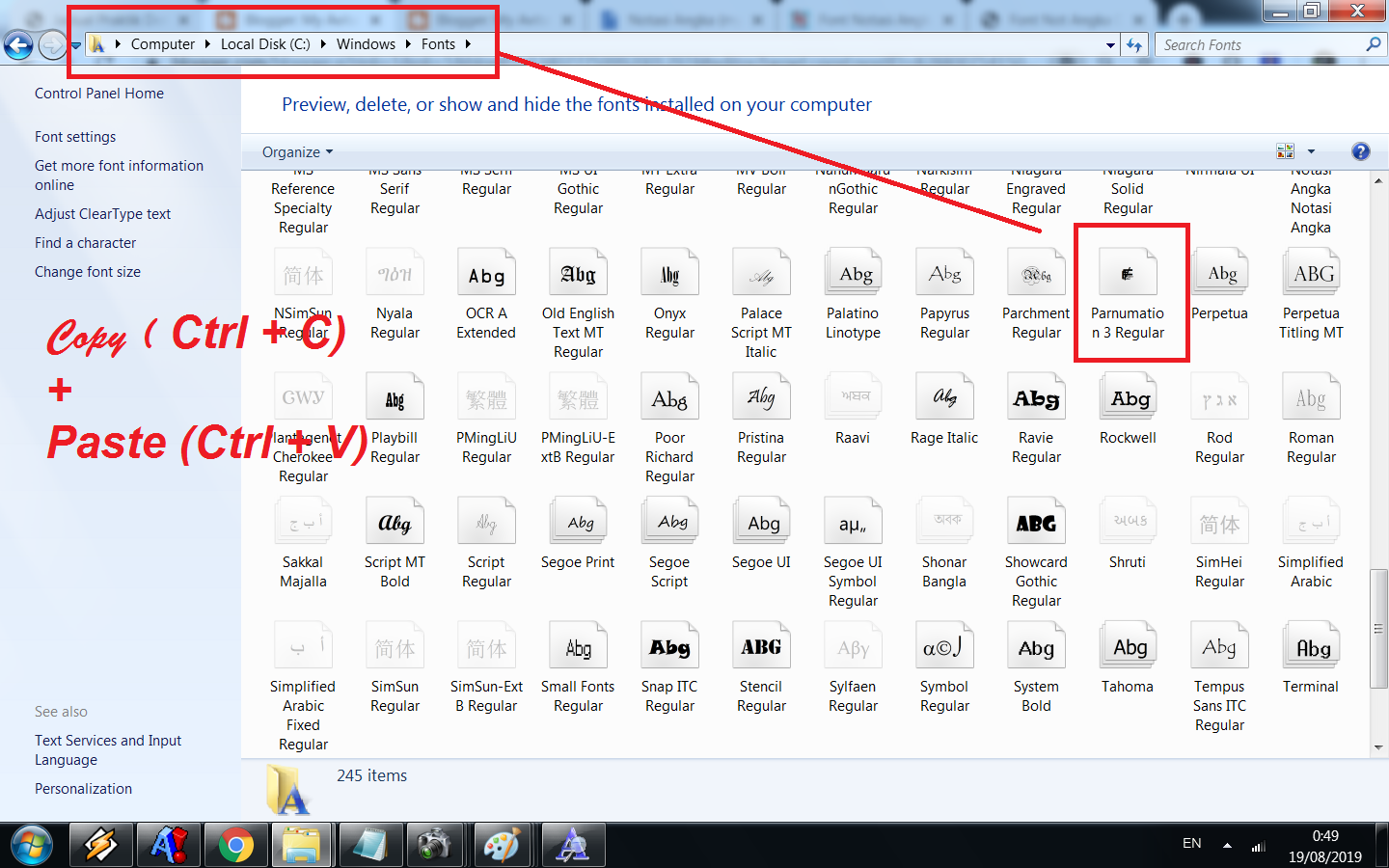Select the Onyx Regular font icon

[669, 274]
